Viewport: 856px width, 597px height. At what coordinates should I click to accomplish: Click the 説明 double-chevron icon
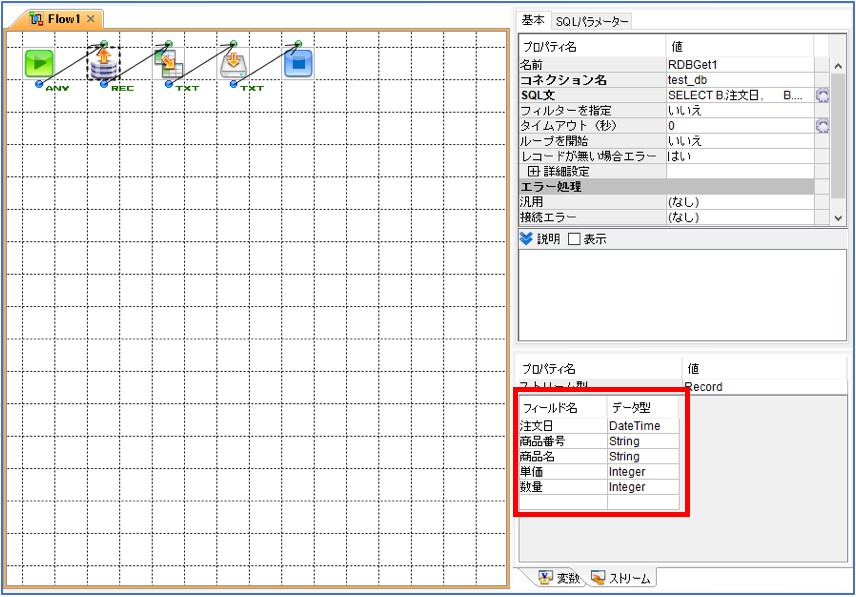coord(526,238)
